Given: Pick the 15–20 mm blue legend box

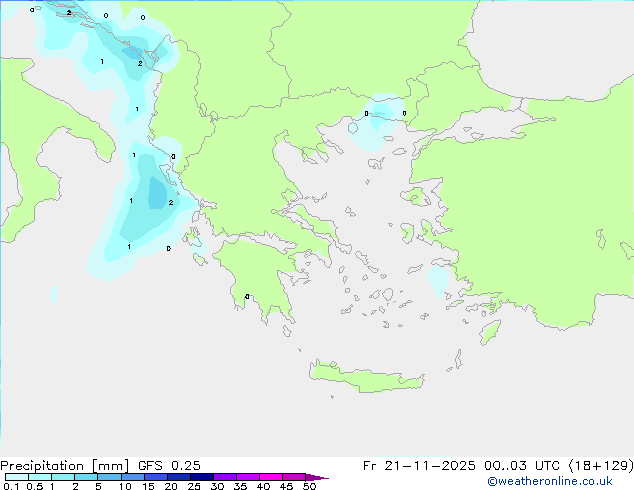Looking at the screenshot, I should [x=156, y=477].
